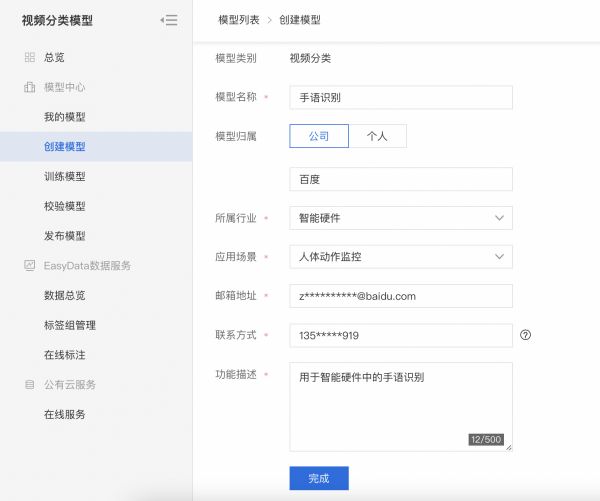Click the 联系方式 phone input field
The width and height of the screenshot is (600, 501).
(x=401, y=335)
